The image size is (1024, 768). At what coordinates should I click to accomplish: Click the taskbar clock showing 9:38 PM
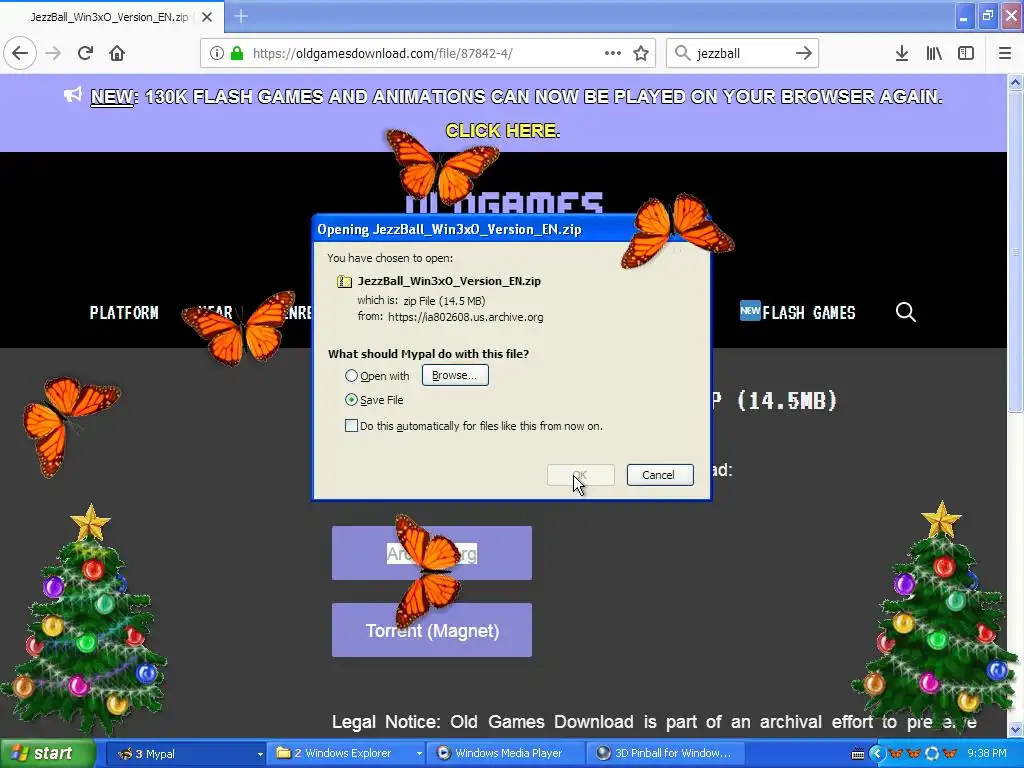986,754
